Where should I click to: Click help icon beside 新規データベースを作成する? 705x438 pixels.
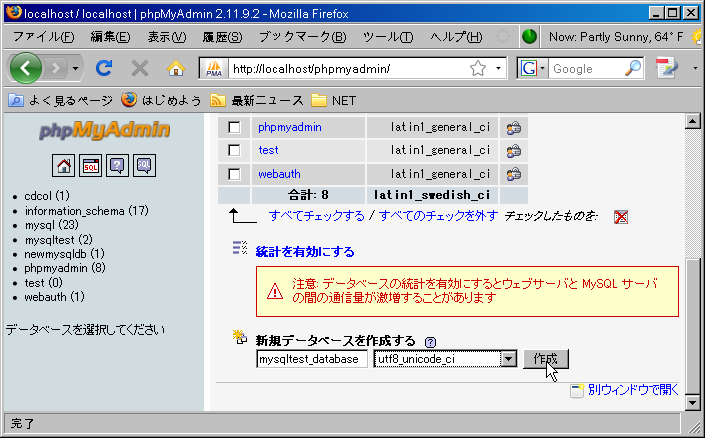point(430,341)
